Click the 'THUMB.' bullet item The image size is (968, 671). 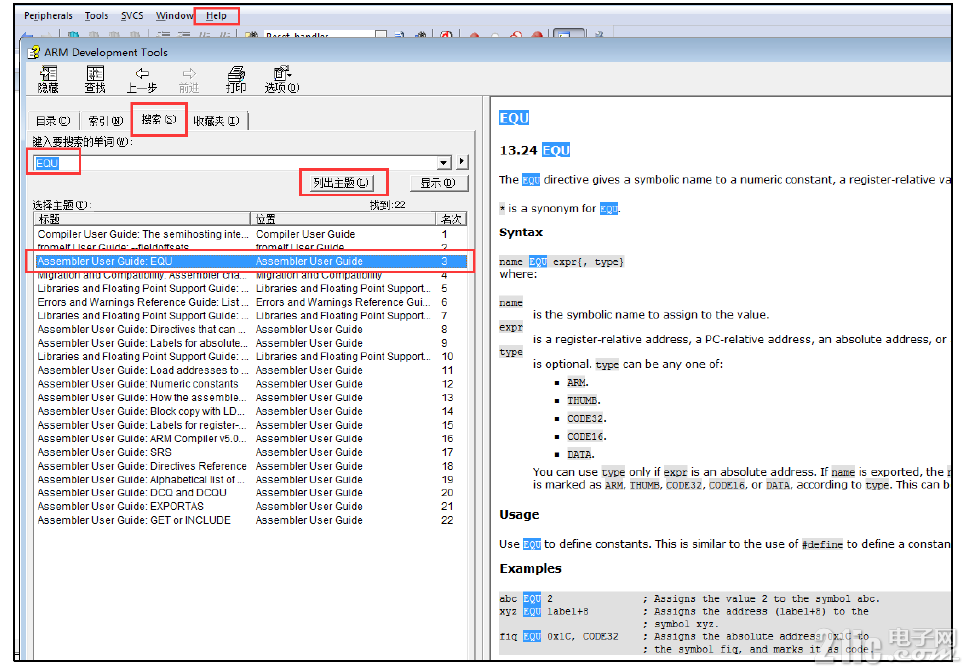click(584, 401)
